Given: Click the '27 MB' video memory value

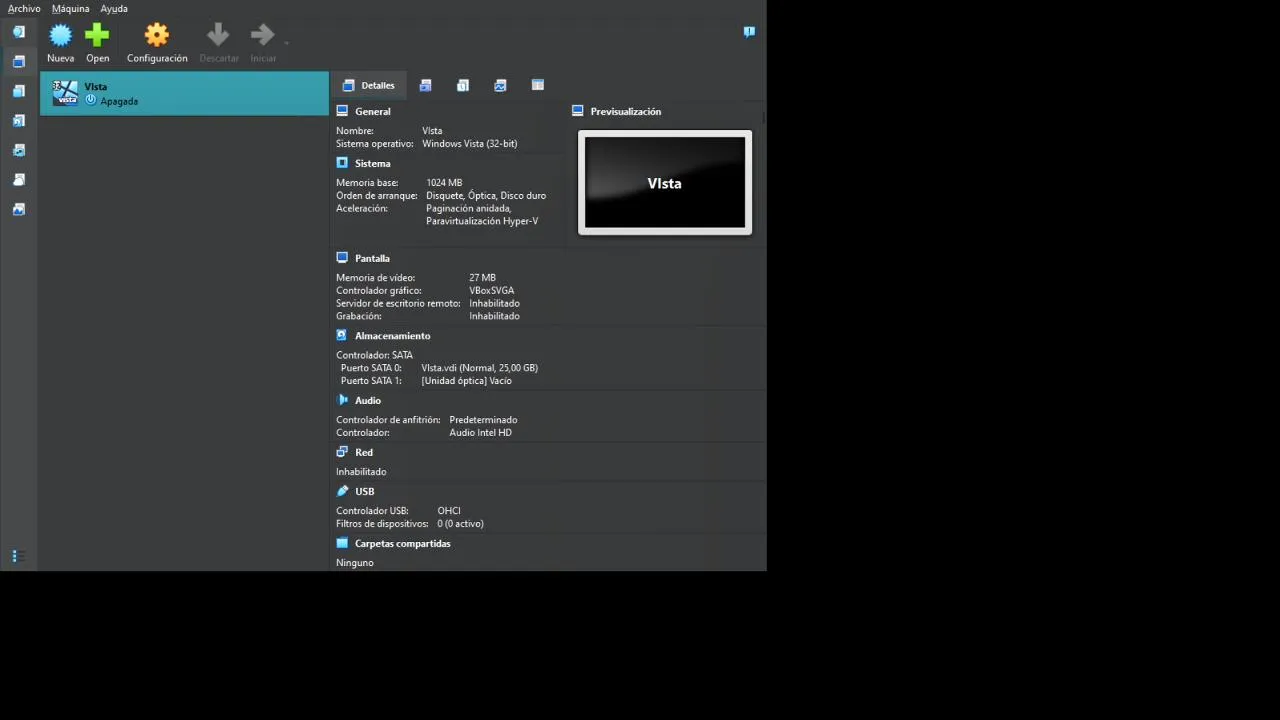Looking at the screenshot, I should pyautogui.click(x=482, y=278).
